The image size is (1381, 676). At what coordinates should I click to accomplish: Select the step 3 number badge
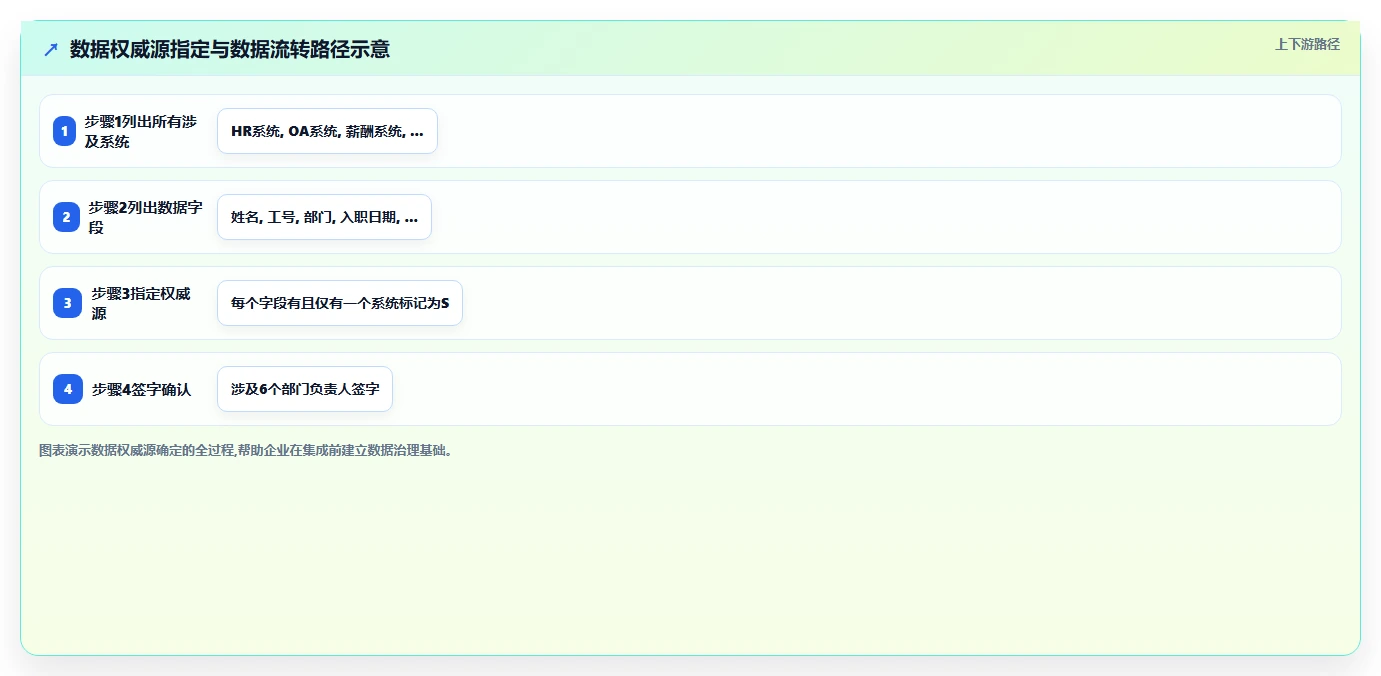point(68,303)
